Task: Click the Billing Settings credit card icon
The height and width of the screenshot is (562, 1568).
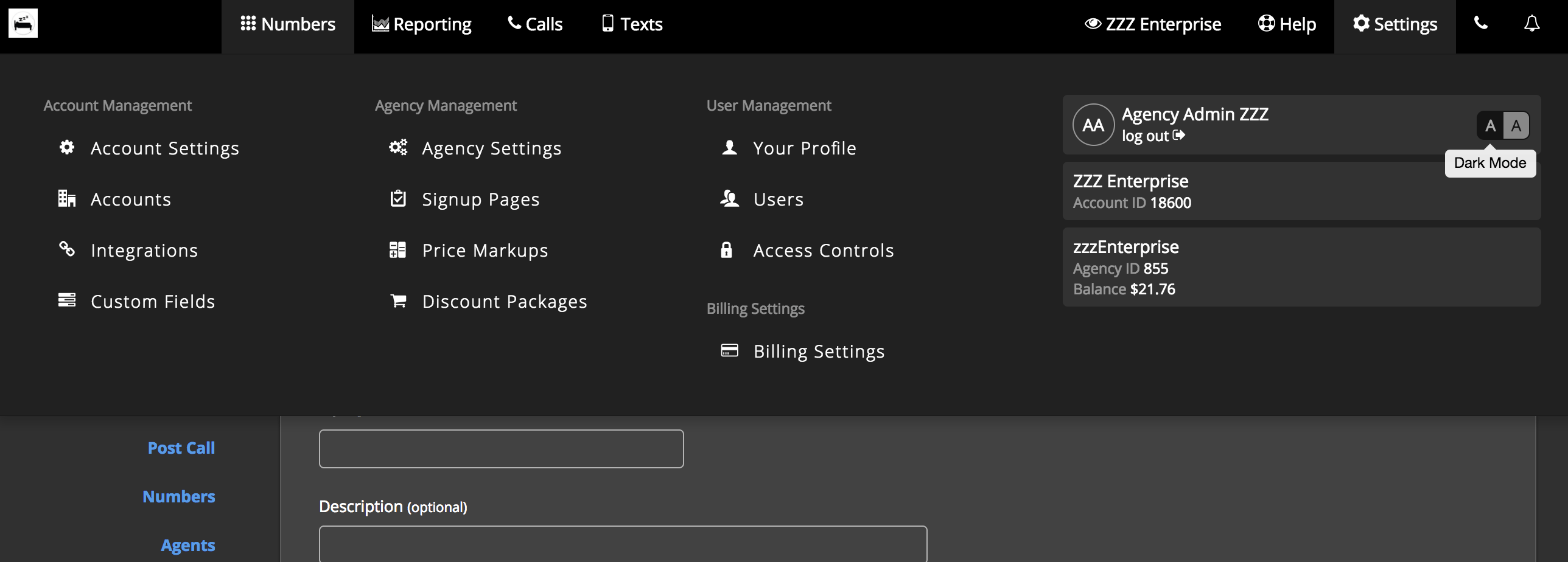Action: [x=729, y=351]
